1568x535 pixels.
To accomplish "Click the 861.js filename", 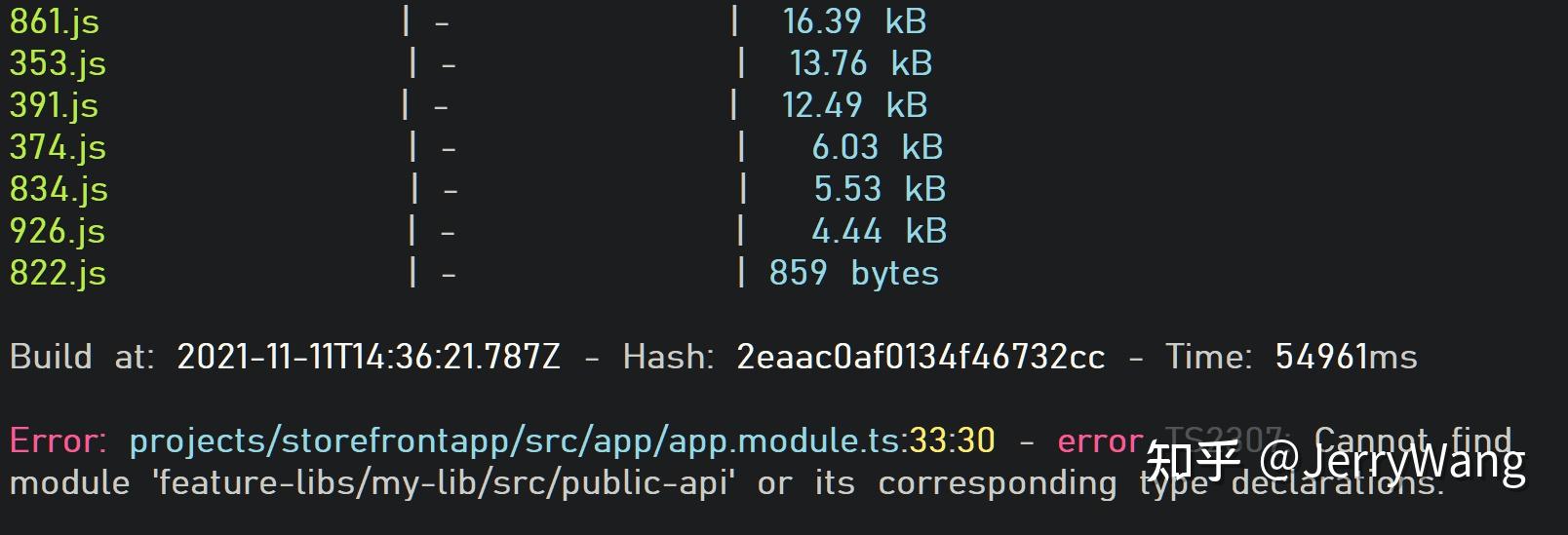I will coord(55,21).
